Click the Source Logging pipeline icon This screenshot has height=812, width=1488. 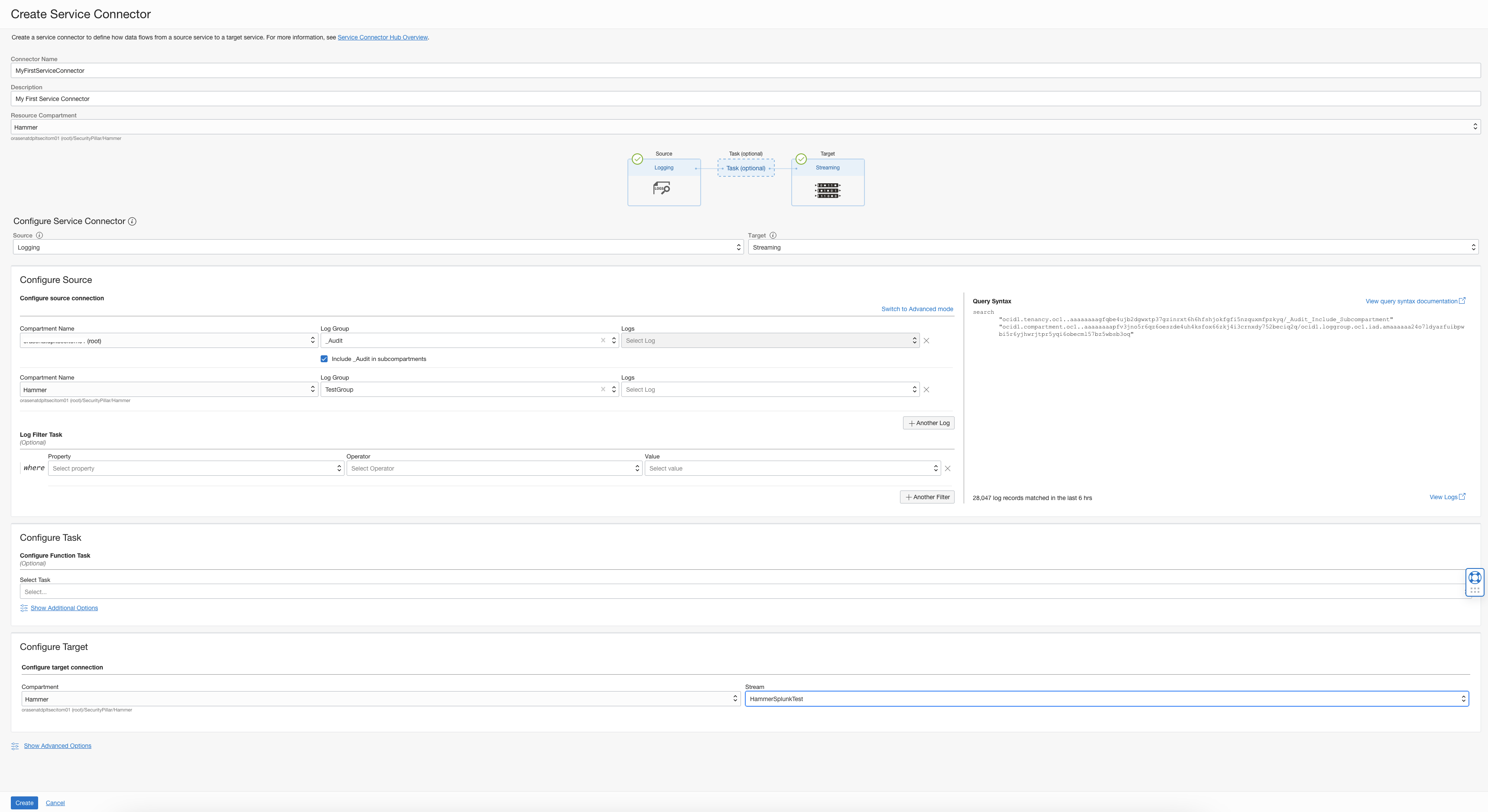(660, 188)
